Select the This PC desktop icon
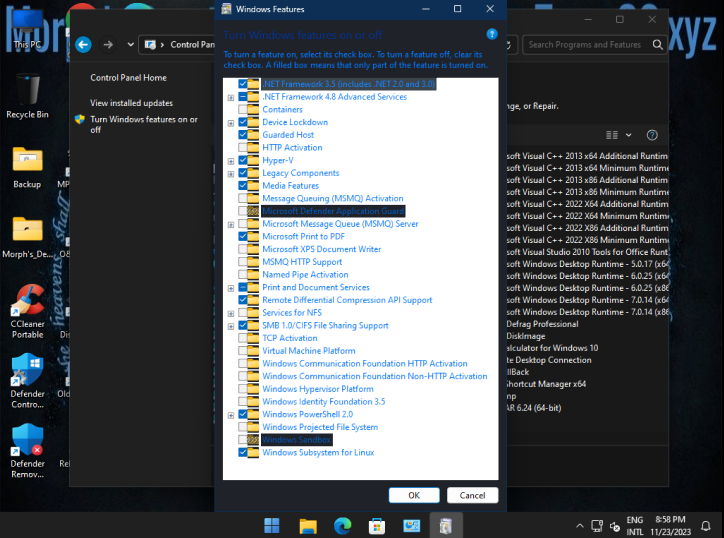This screenshot has width=724, height=538. pos(27,30)
